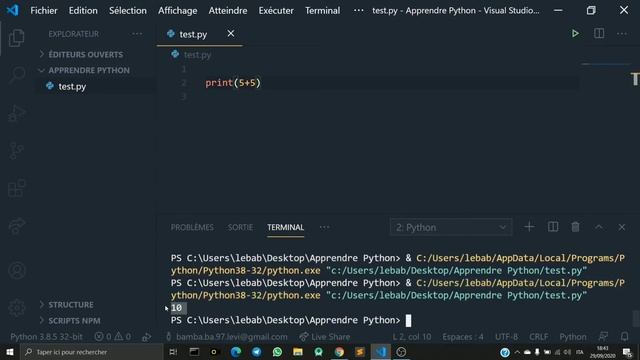The height and width of the screenshot is (360, 640).
Task: Open errors and warnings status item
Action: pyautogui.click(x=112, y=337)
